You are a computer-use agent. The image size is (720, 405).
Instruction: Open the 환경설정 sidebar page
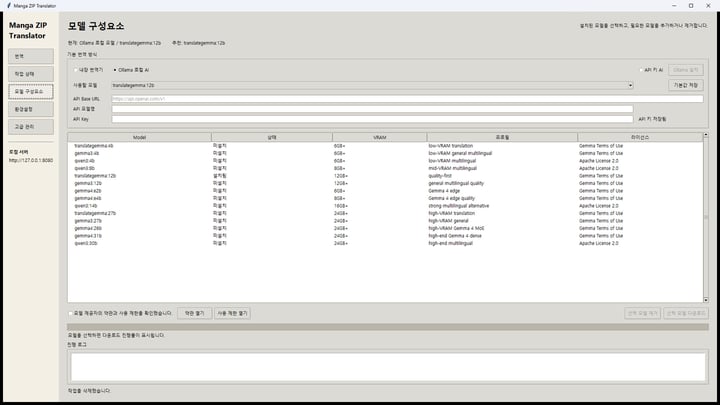(x=31, y=109)
